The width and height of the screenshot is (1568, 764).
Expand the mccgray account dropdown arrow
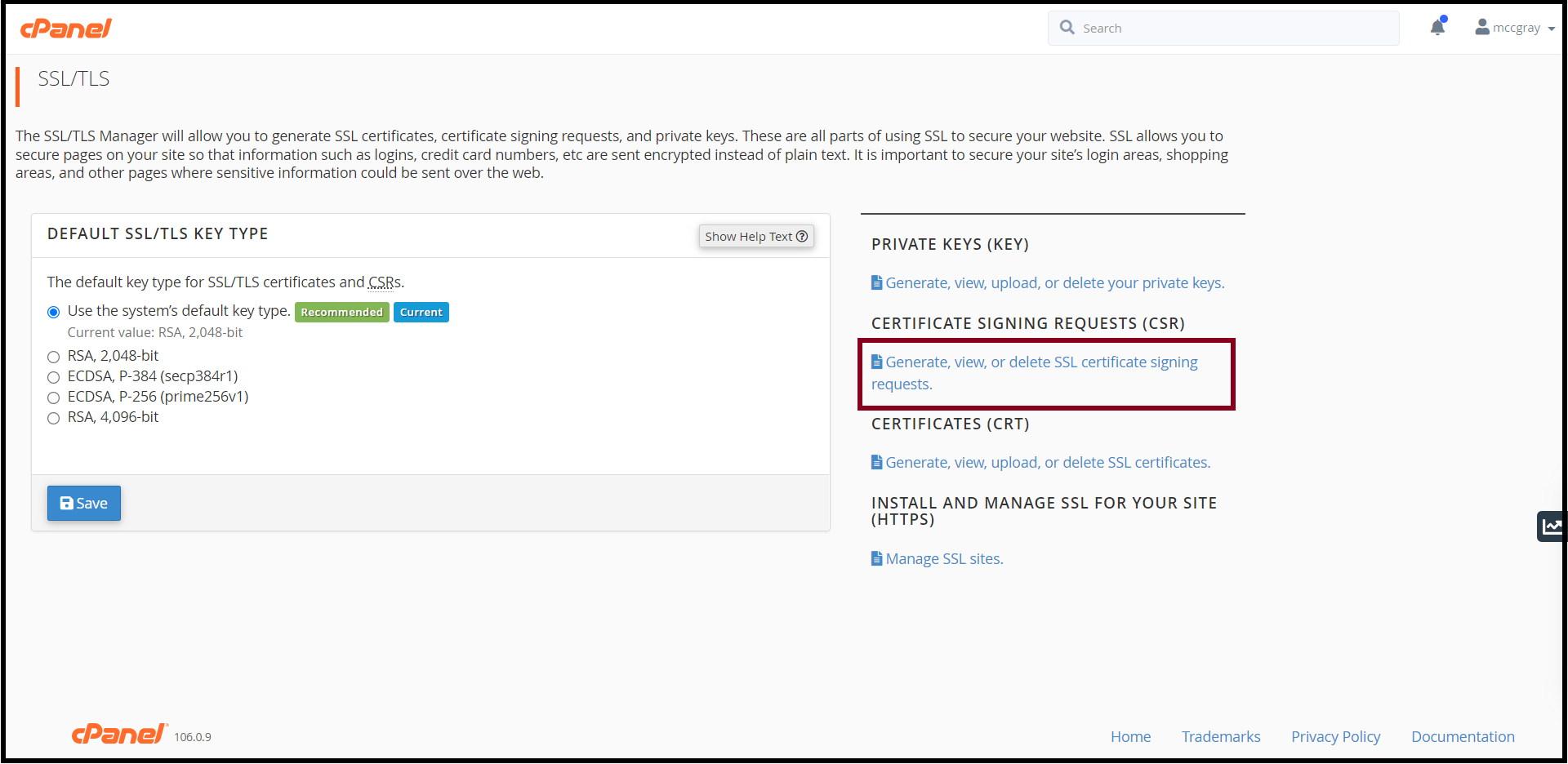pos(1551,29)
